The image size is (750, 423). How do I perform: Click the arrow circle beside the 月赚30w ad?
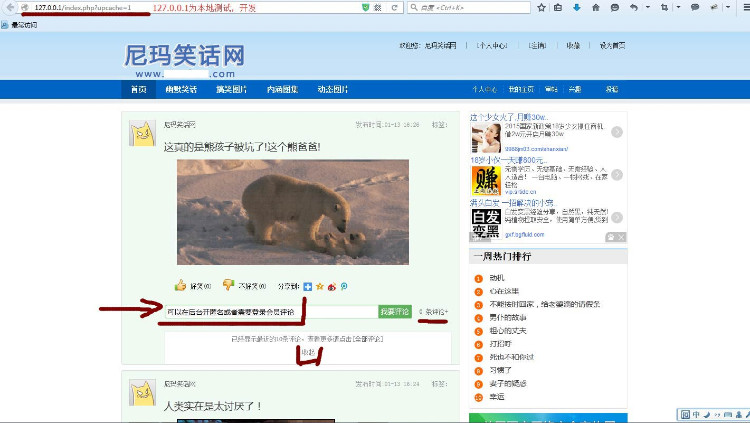tap(617, 132)
